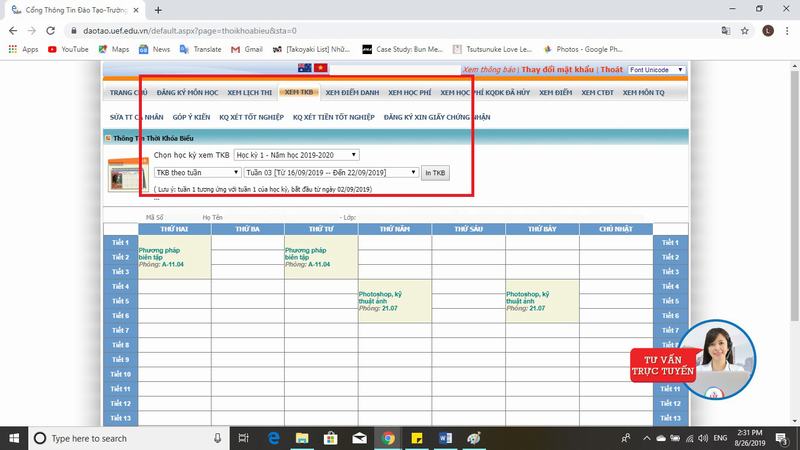Open the Xem Lịch Thi tab
The height and width of the screenshot is (450, 800).
pyautogui.click(x=249, y=92)
